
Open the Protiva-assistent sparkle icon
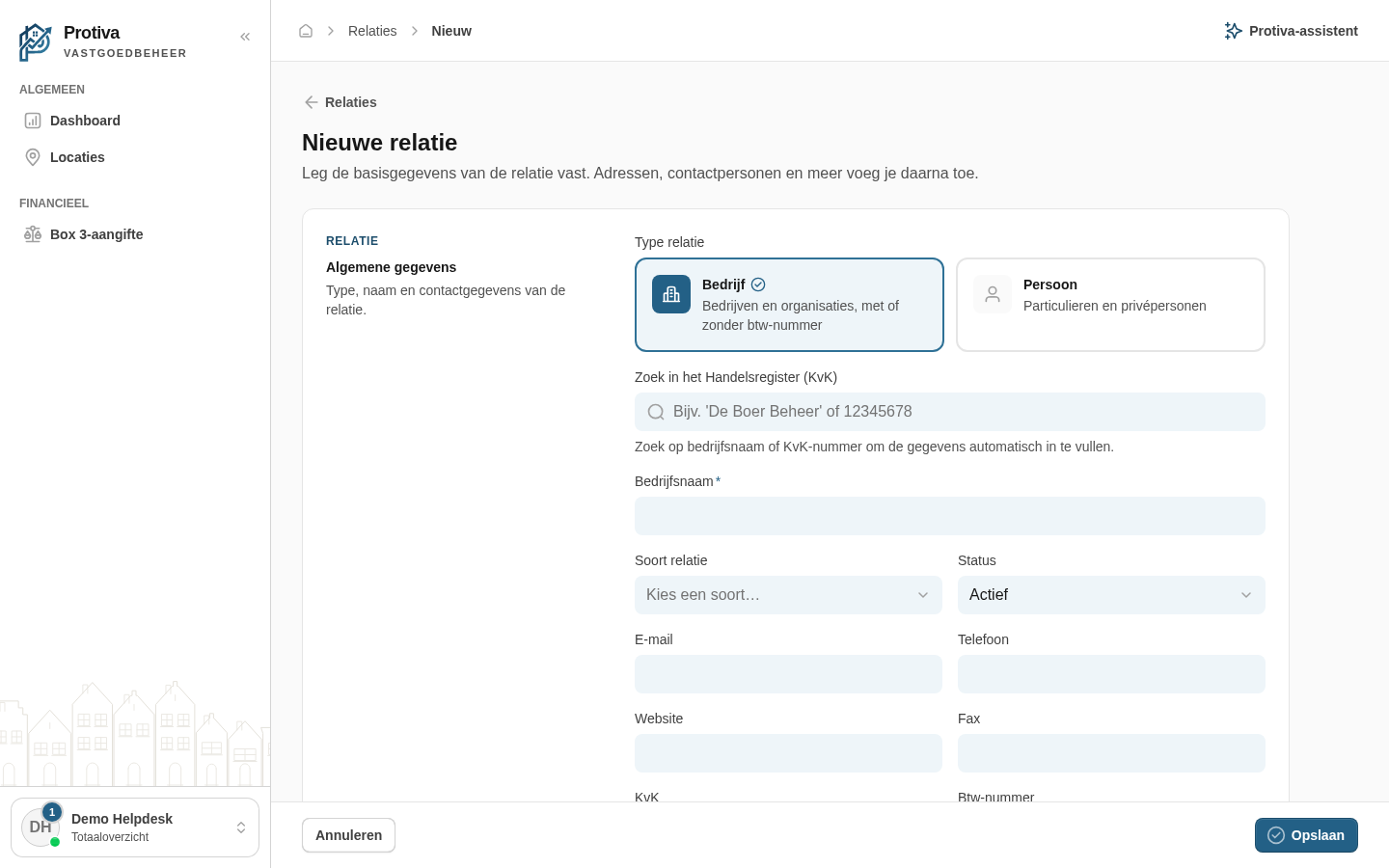pos(1233,31)
